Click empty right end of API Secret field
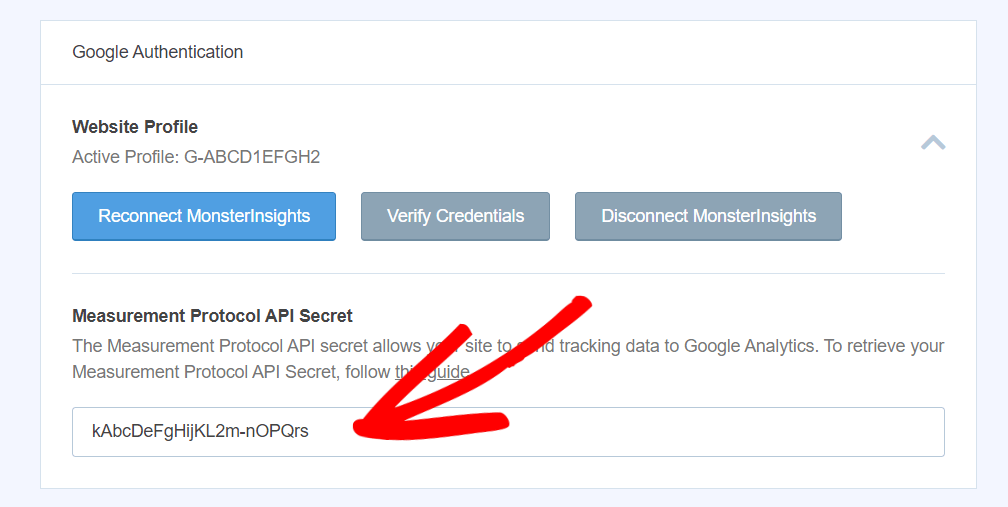1008x507 pixels. tap(800, 431)
